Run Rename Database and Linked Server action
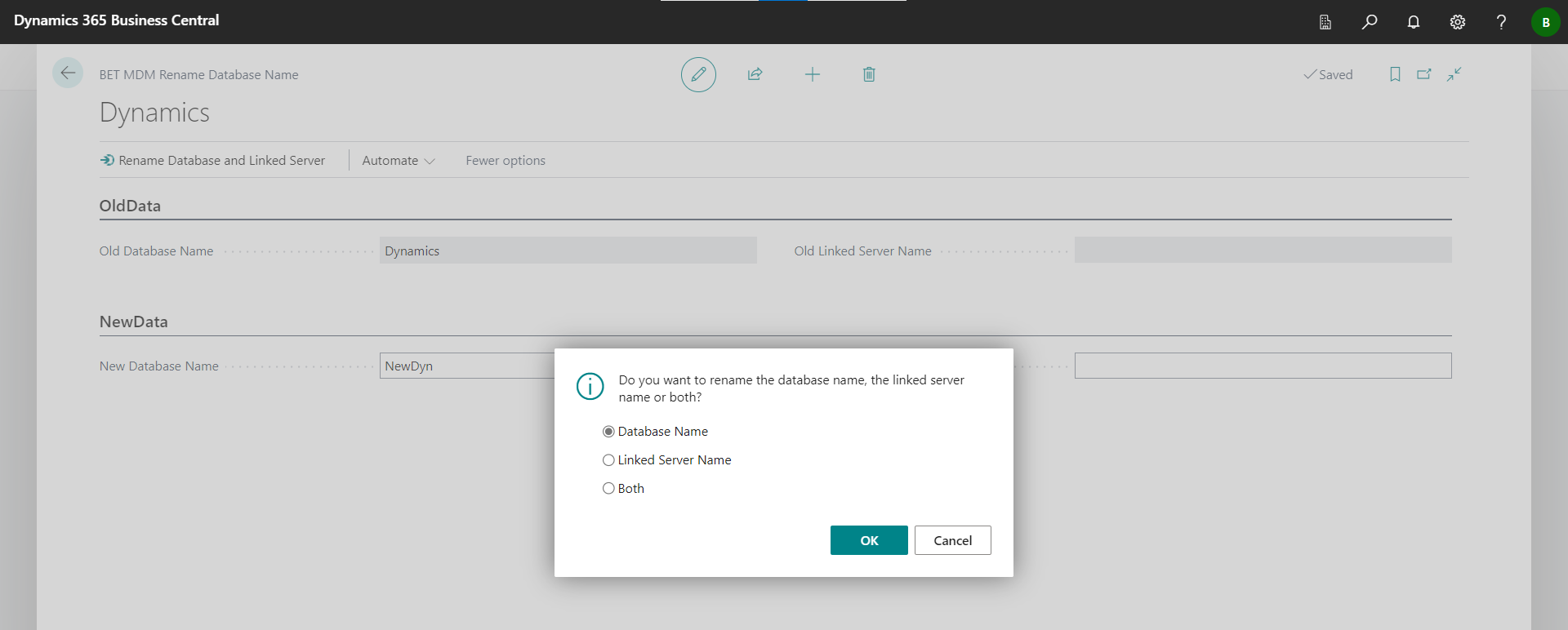This screenshot has width=1568, height=630. point(212,161)
